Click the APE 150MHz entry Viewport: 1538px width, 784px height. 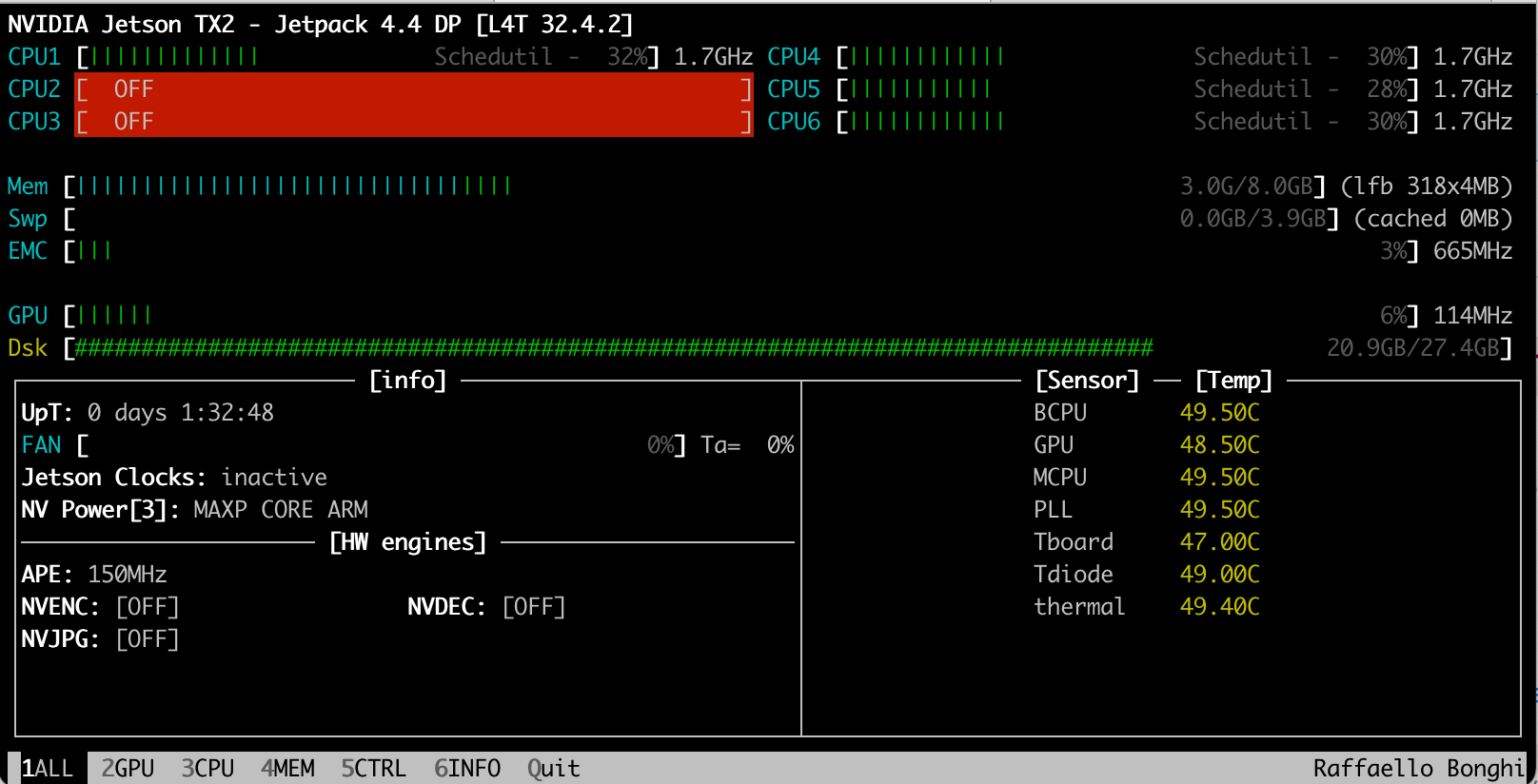94,574
